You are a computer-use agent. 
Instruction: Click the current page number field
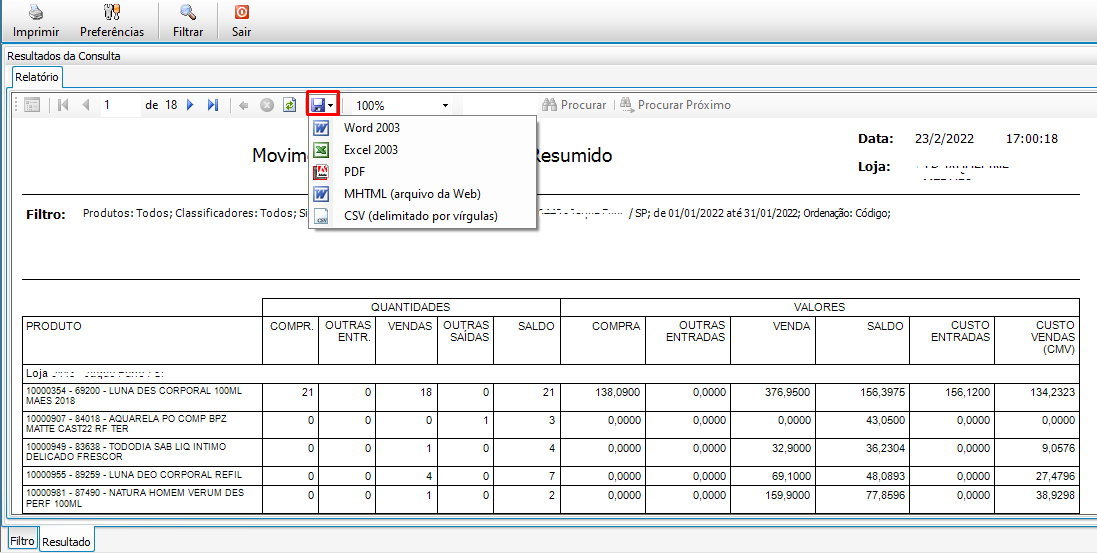pos(121,105)
